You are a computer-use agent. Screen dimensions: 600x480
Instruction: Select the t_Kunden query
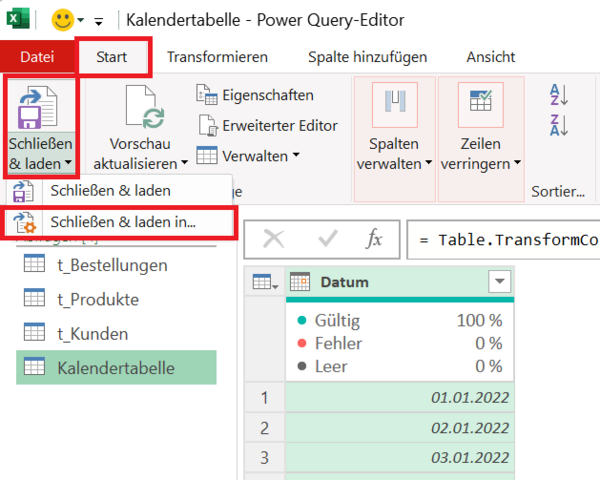point(92,333)
